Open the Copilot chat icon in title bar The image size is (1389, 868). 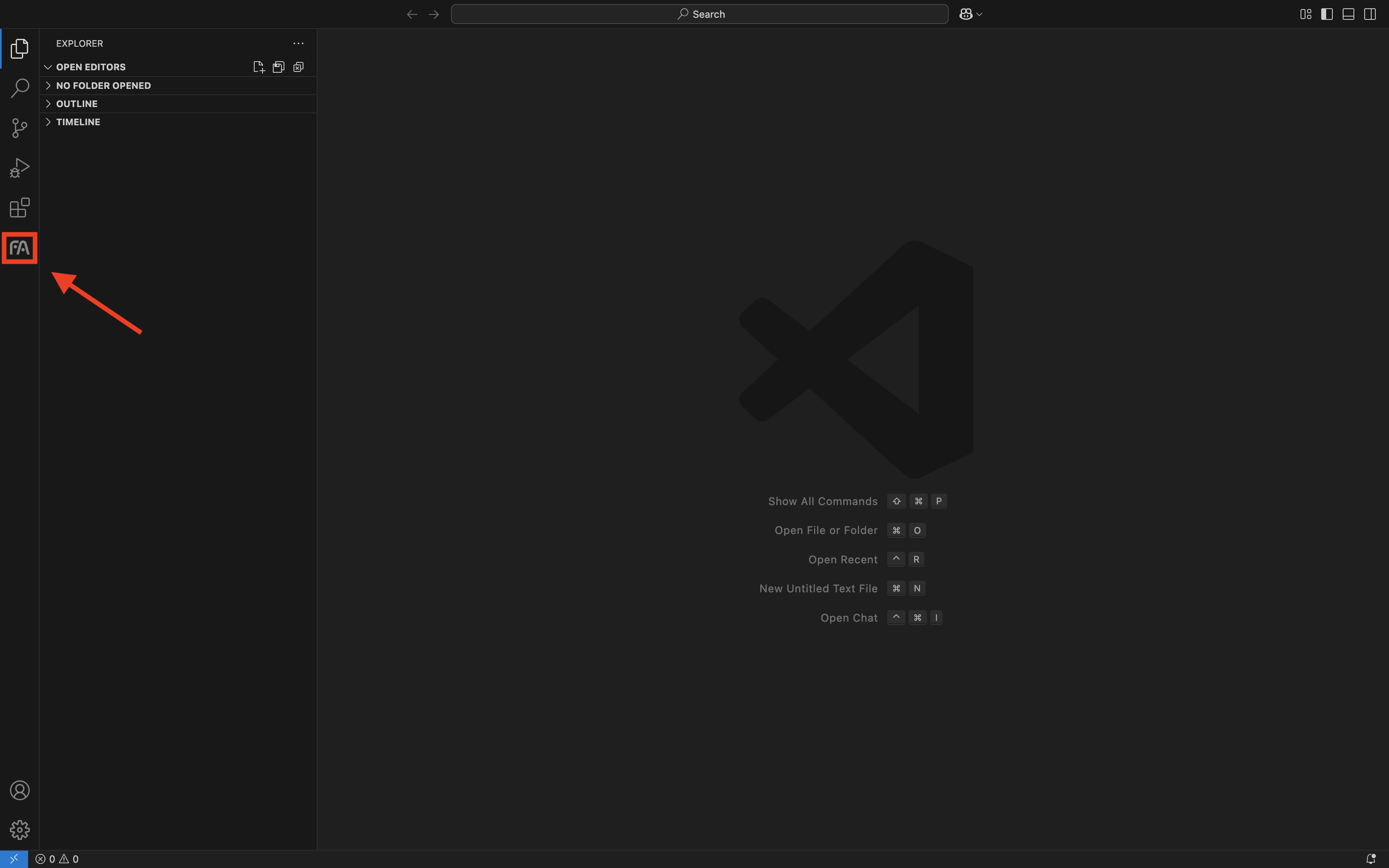click(x=966, y=14)
